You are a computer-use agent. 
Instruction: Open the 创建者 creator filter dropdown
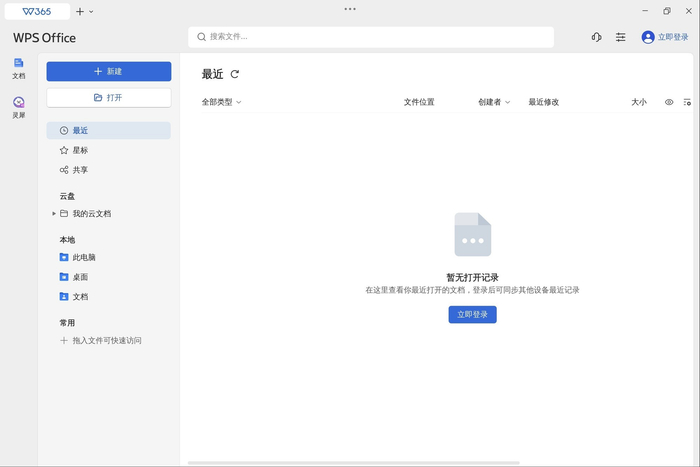coord(494,102)
